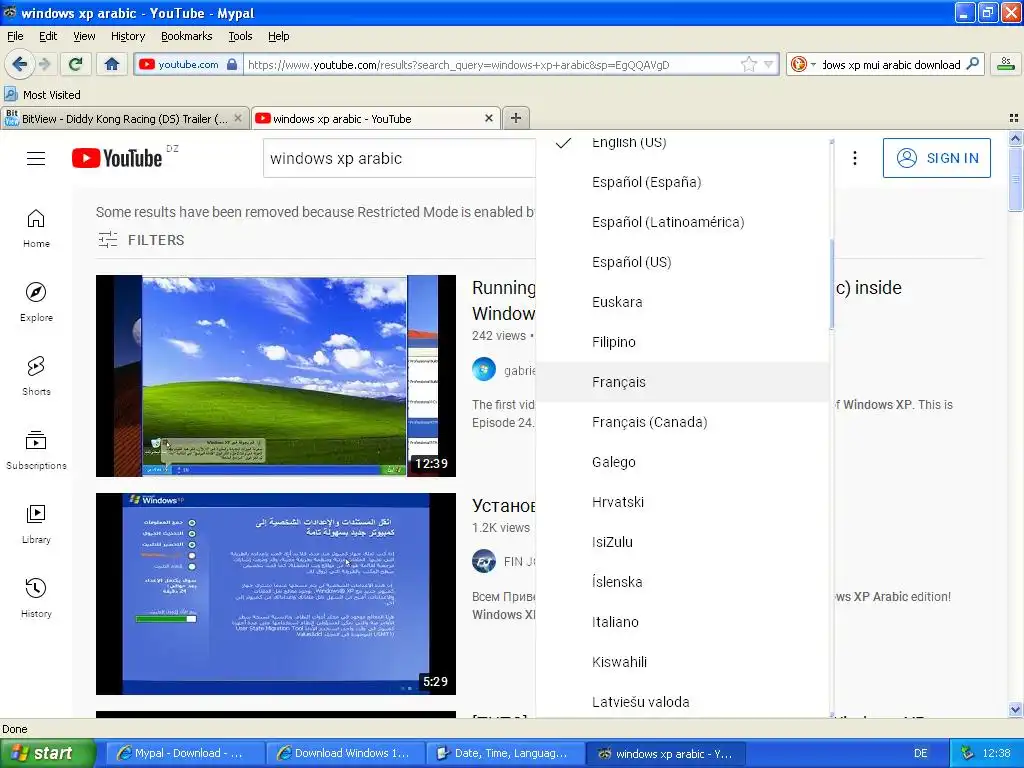
Task: Click the toolbar extension icon at the far right
Action: click(x=1006, y=64)
